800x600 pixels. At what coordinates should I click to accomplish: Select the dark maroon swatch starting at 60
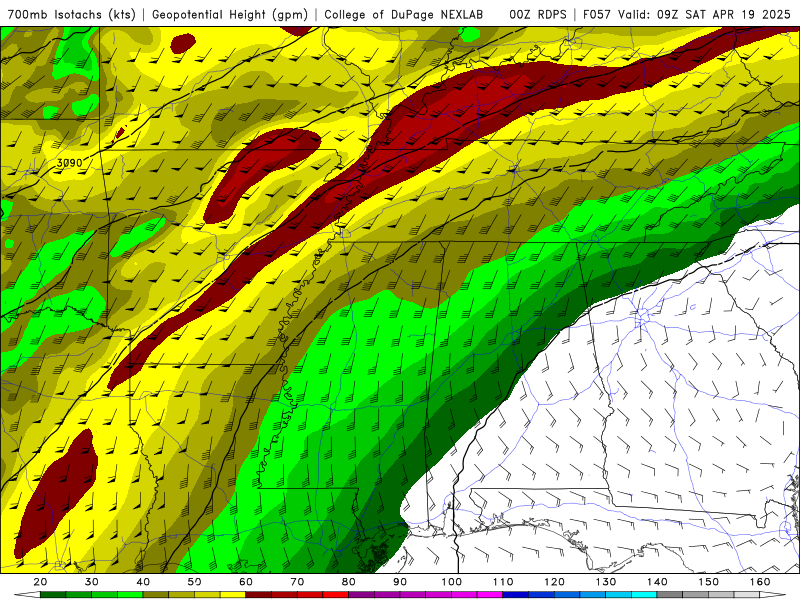pyautogui.click(x=259, y=594)
